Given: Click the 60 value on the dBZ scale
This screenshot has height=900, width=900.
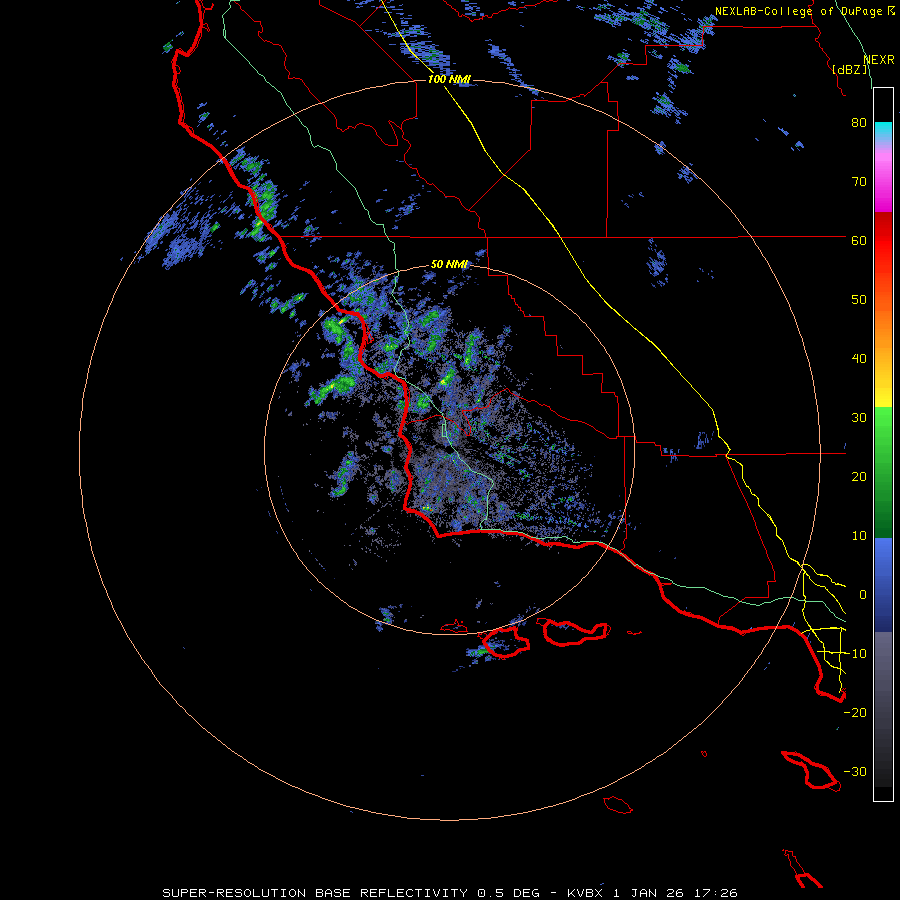Looking at the screenshot, I should coord(859,241).
